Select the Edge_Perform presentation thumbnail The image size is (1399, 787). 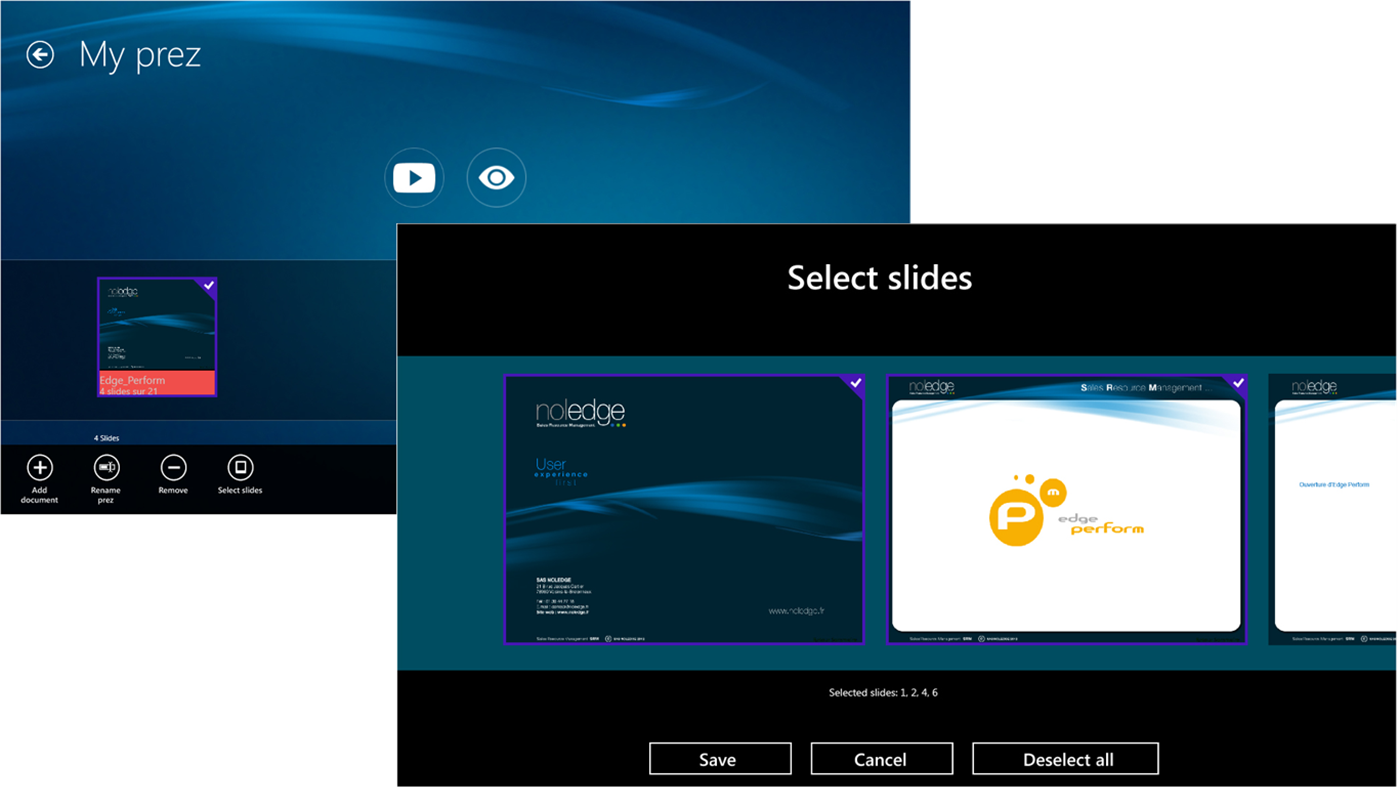point(156,335)
